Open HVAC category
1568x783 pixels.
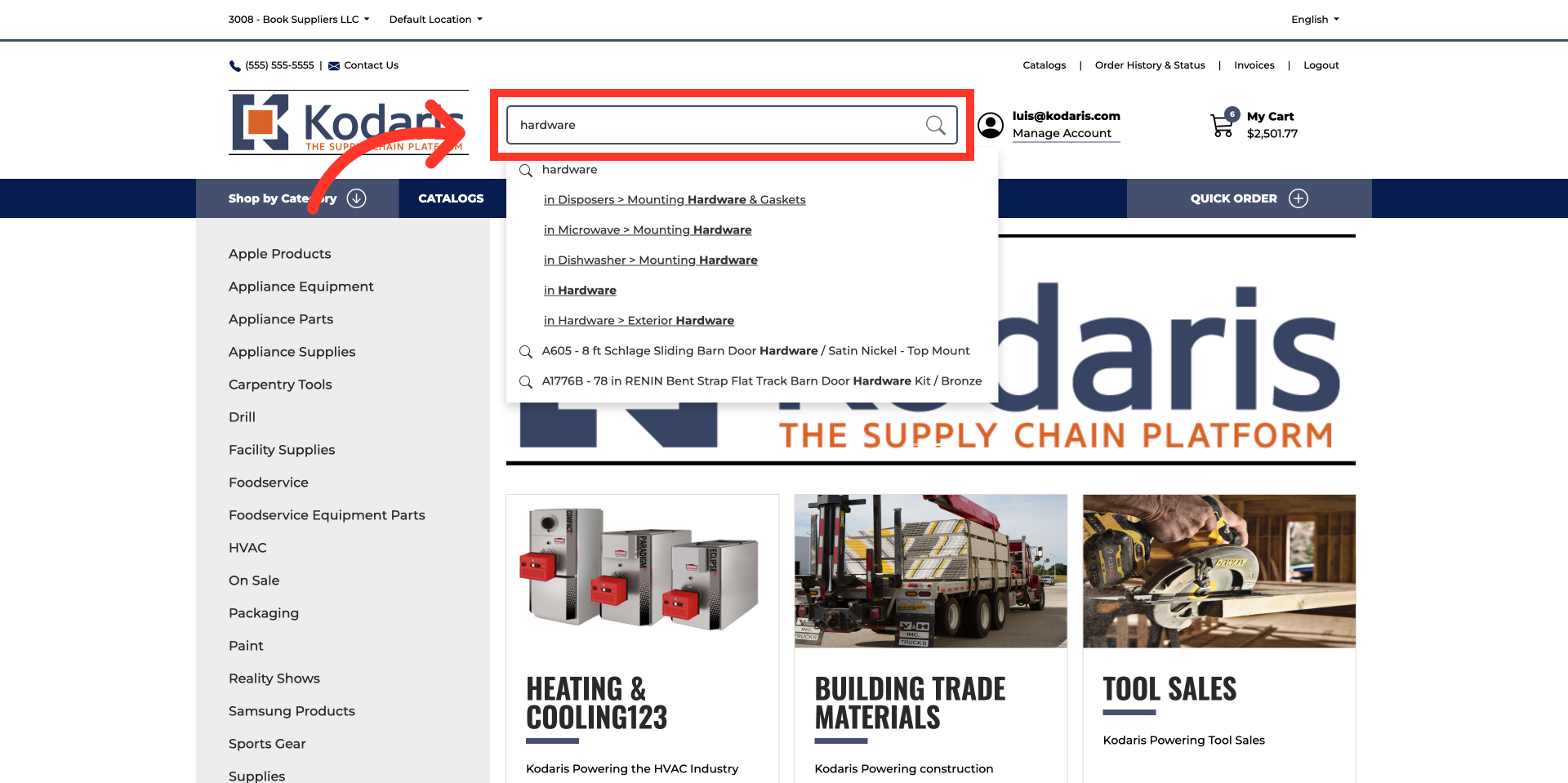coord(247,548)
